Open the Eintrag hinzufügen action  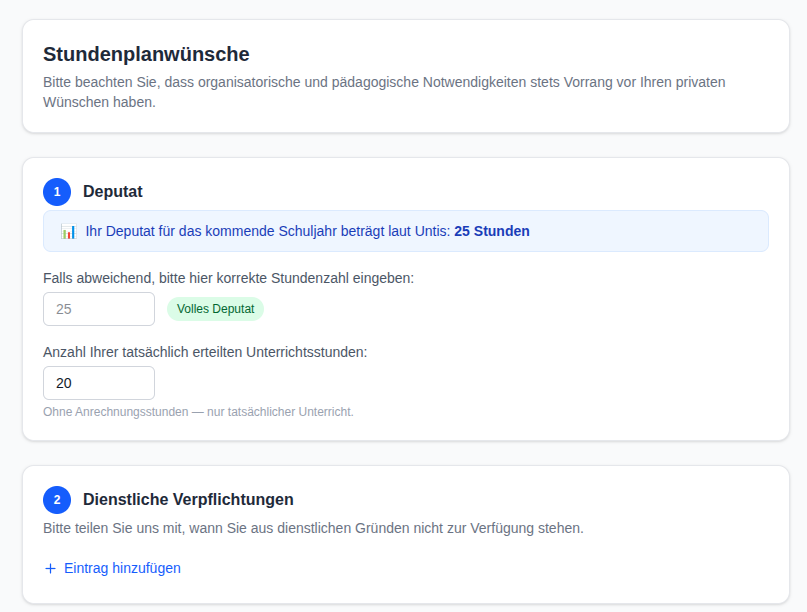tap(112, 568)
